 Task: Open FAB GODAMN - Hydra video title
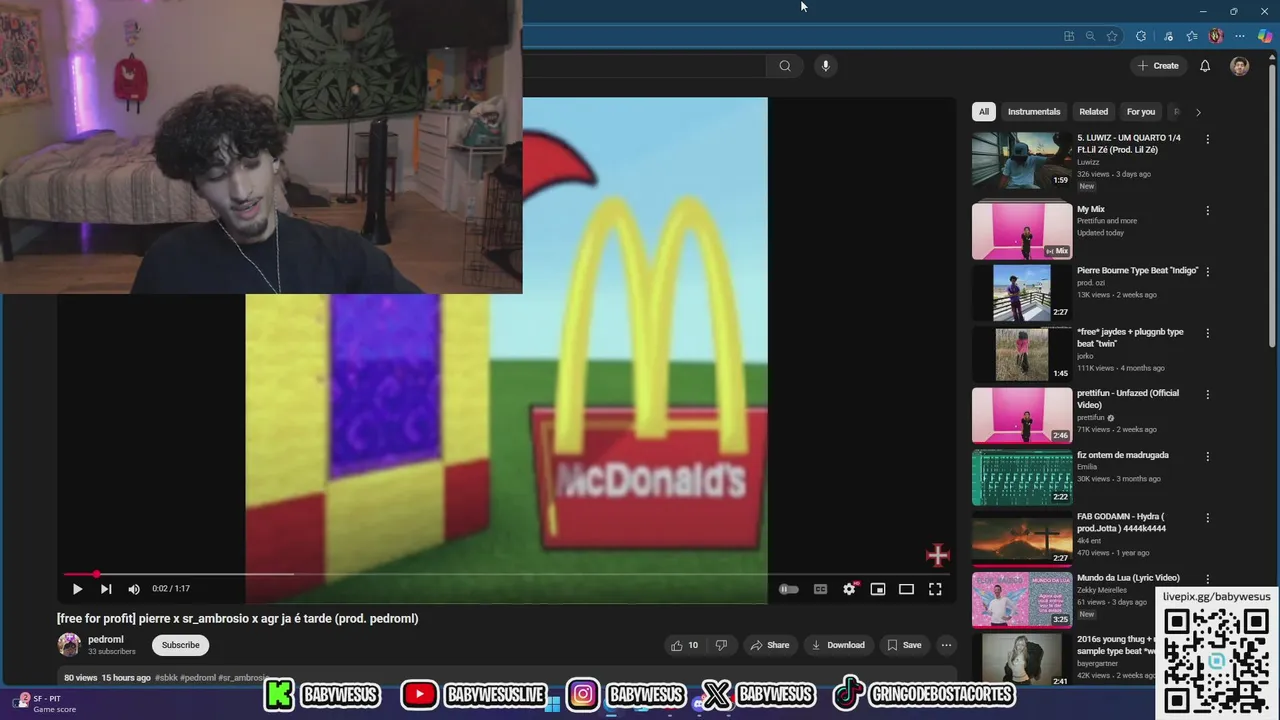(1121, 522)
